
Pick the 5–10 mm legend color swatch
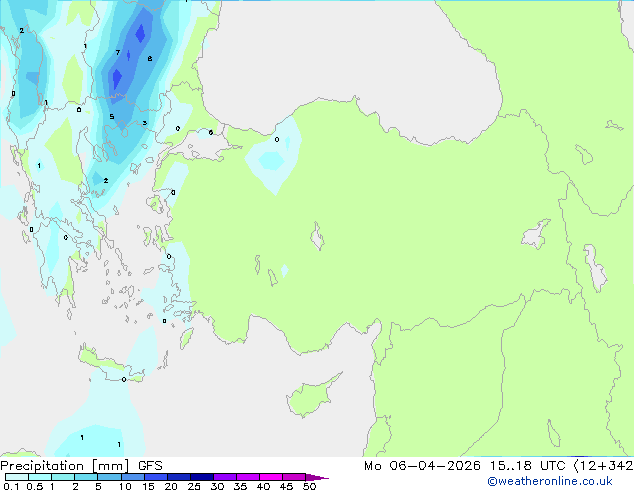(110, 477)
